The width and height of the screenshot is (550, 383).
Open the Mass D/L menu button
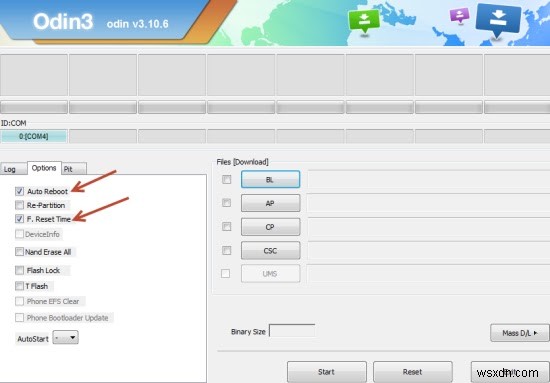tap(519, 333)
